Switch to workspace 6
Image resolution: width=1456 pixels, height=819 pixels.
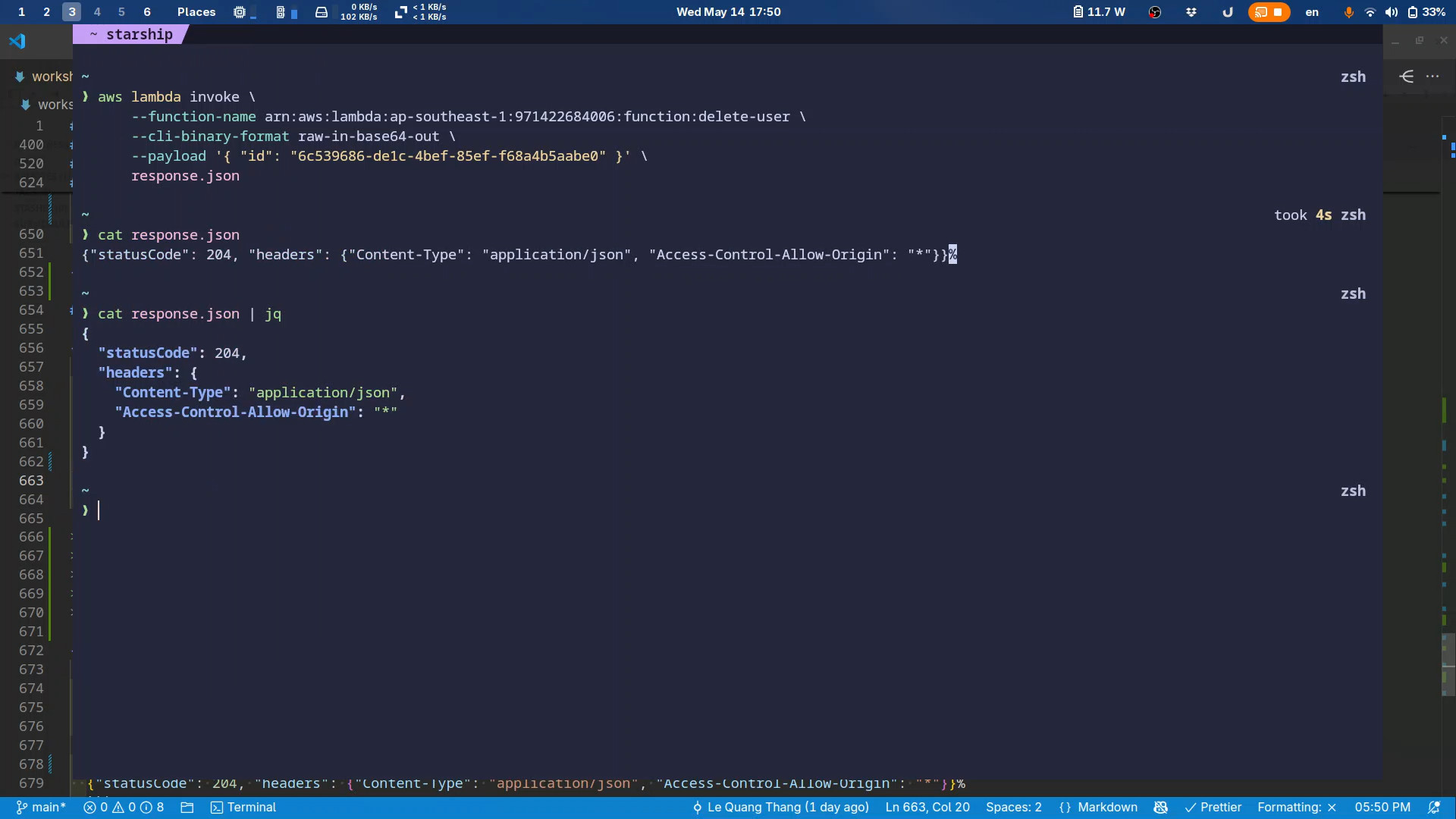147,12
